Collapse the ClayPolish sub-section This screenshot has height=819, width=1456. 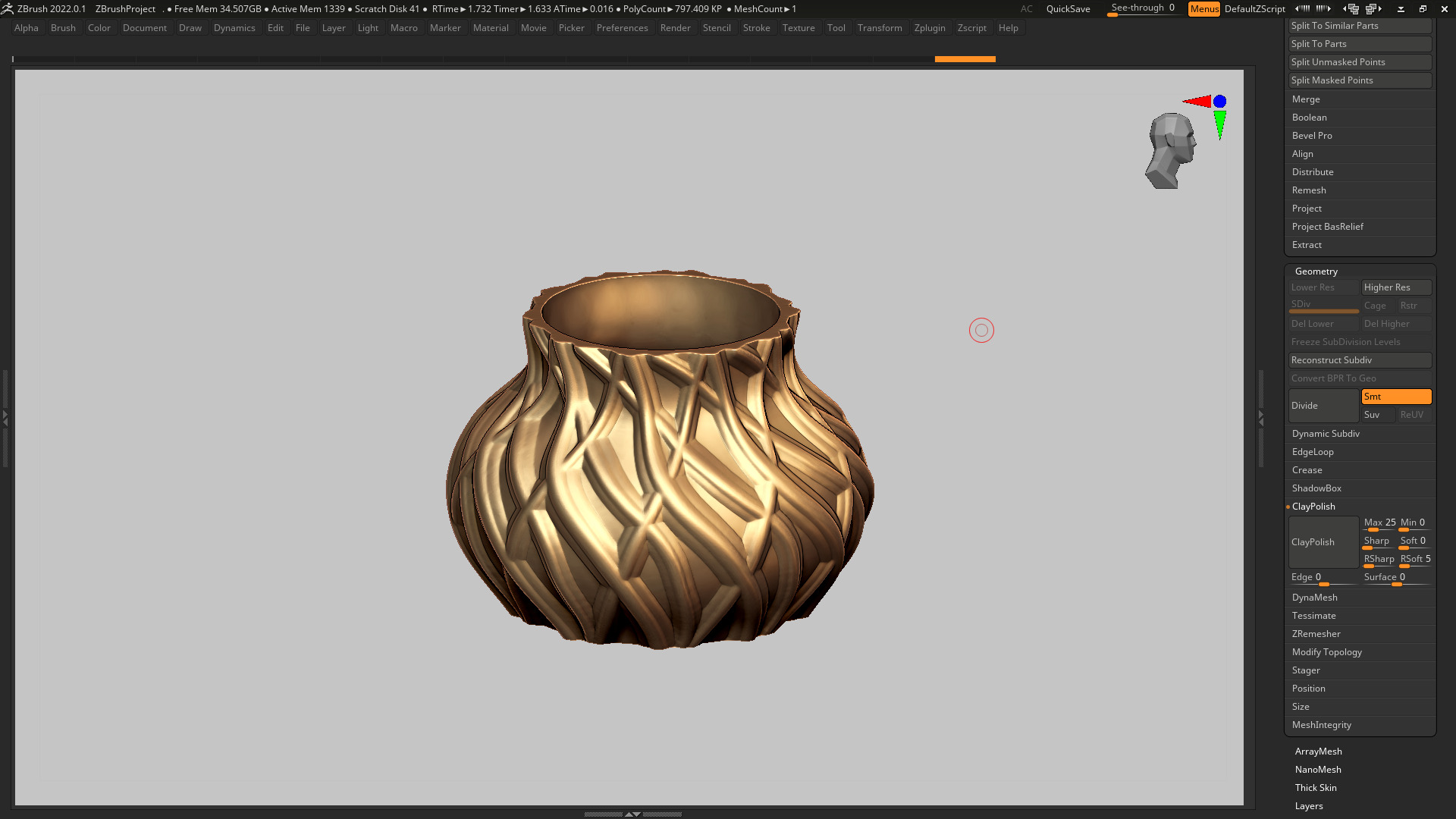(1313, 507)
